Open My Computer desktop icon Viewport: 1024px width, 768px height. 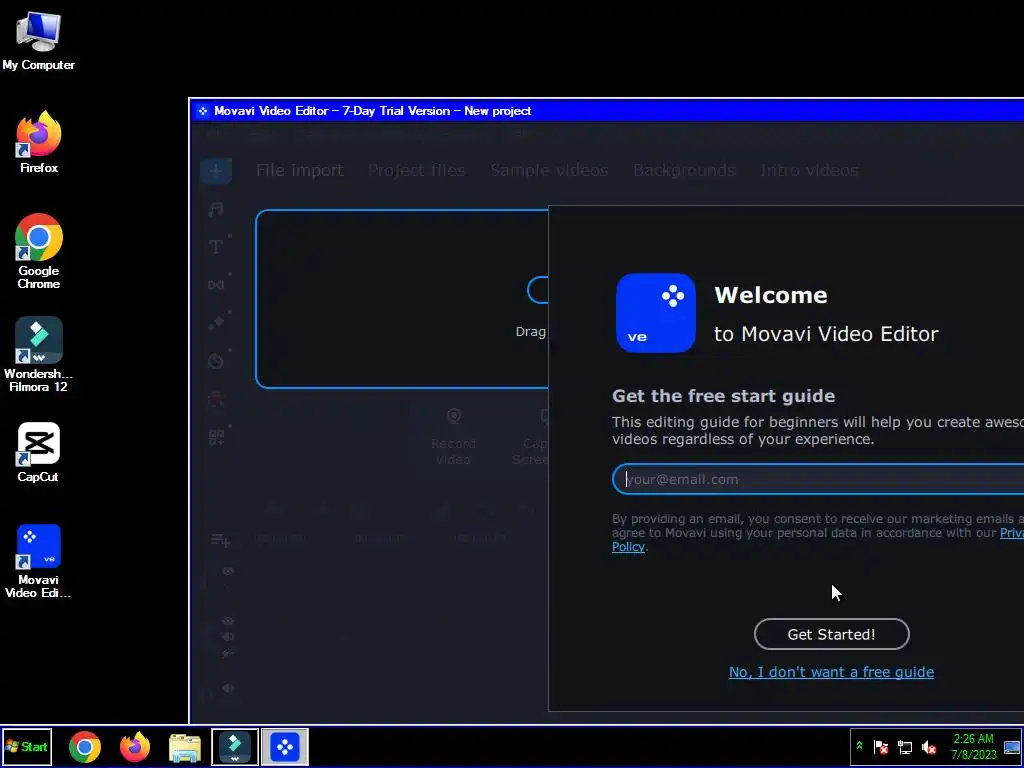tap(39, 40)
